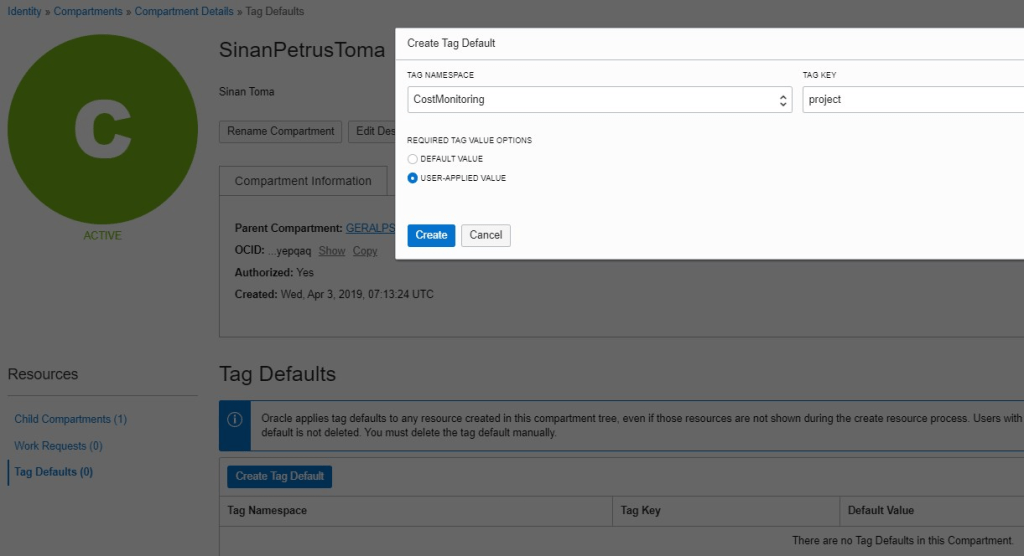Click the Create Tag Default button
1024x556 pixels.
279,476
